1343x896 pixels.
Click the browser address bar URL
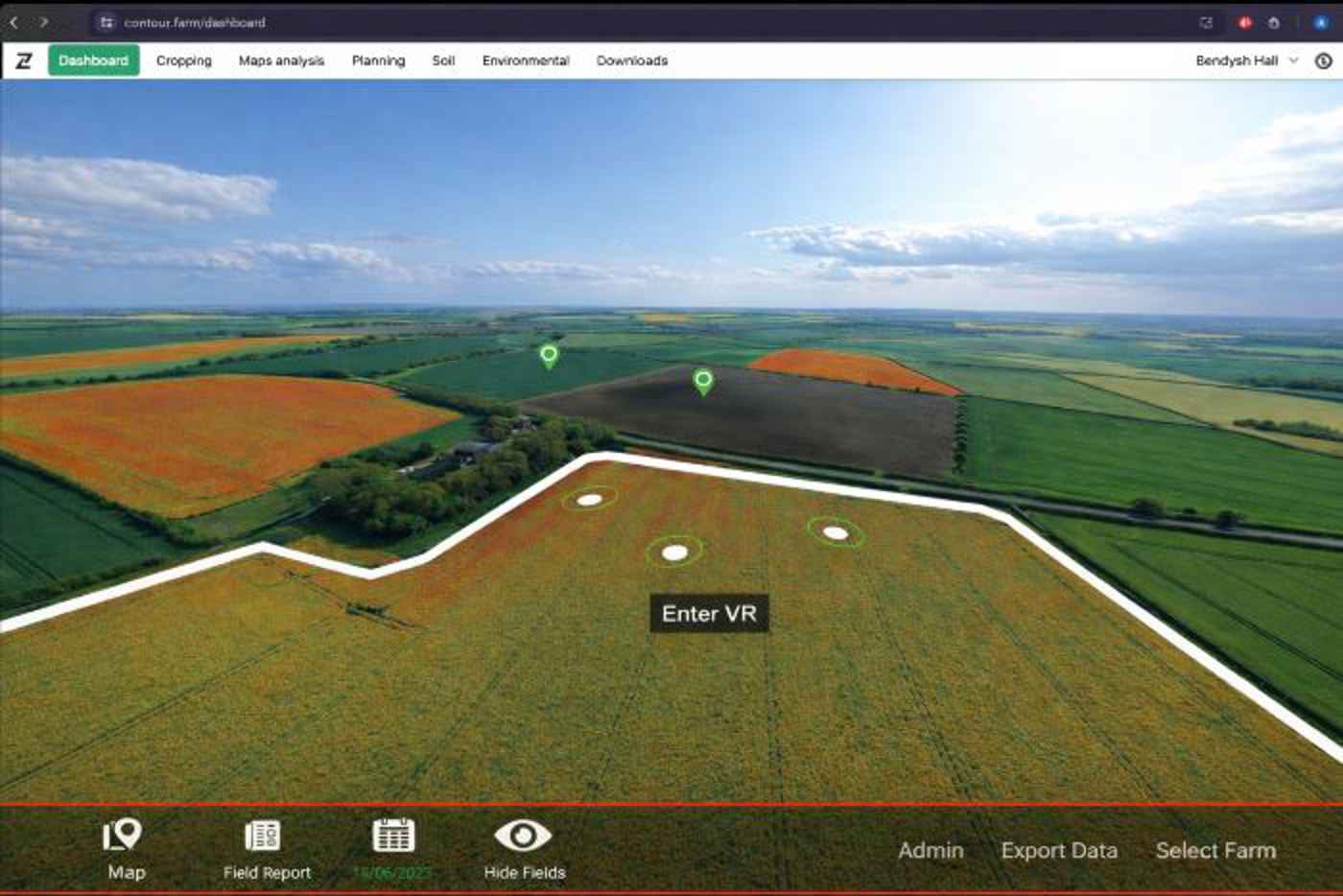point(195,22)
